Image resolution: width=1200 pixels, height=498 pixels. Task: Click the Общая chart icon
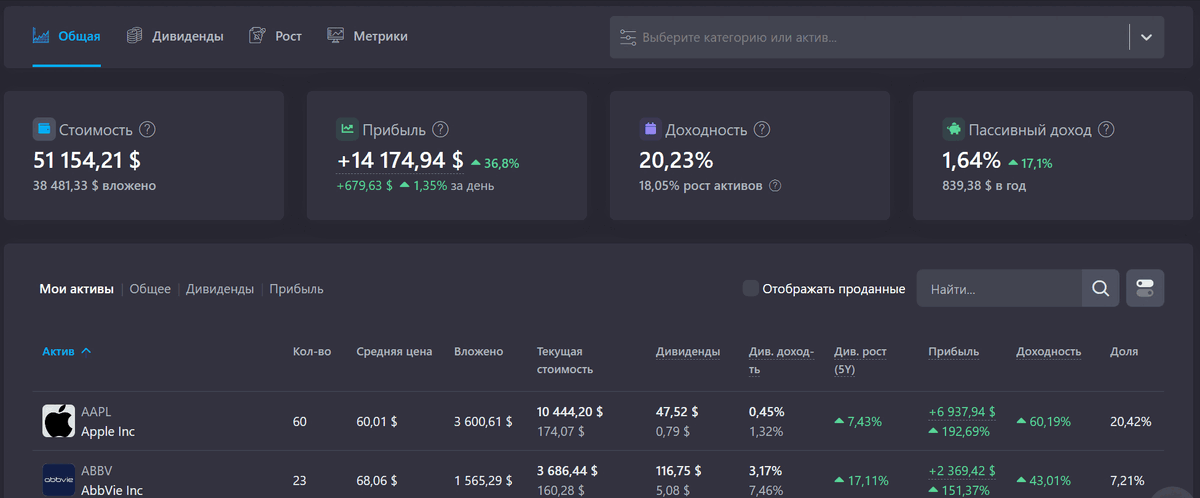(x=41, y=36)
